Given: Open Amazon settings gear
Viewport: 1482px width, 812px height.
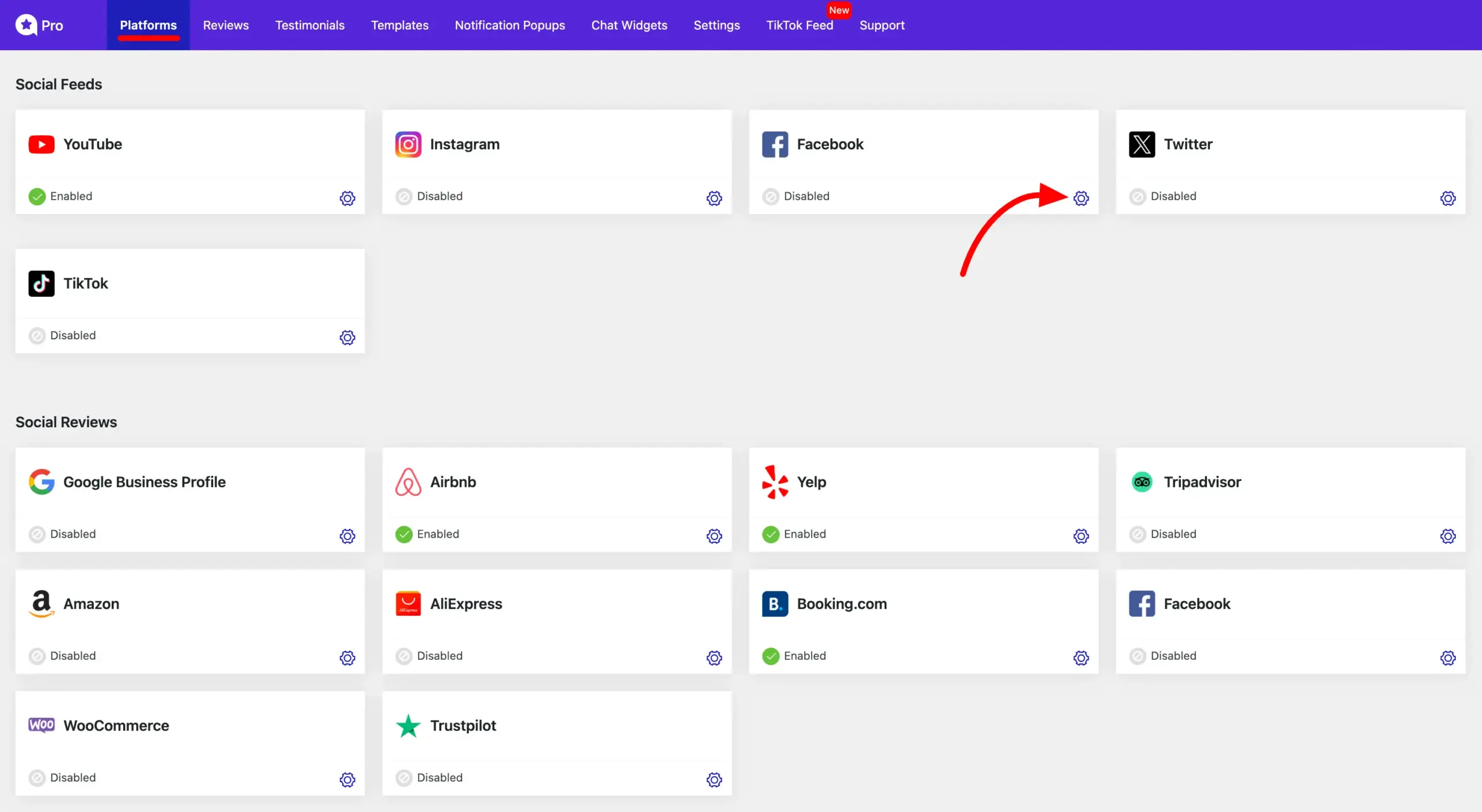Looking at the screenshot, I should click(347, 657).
